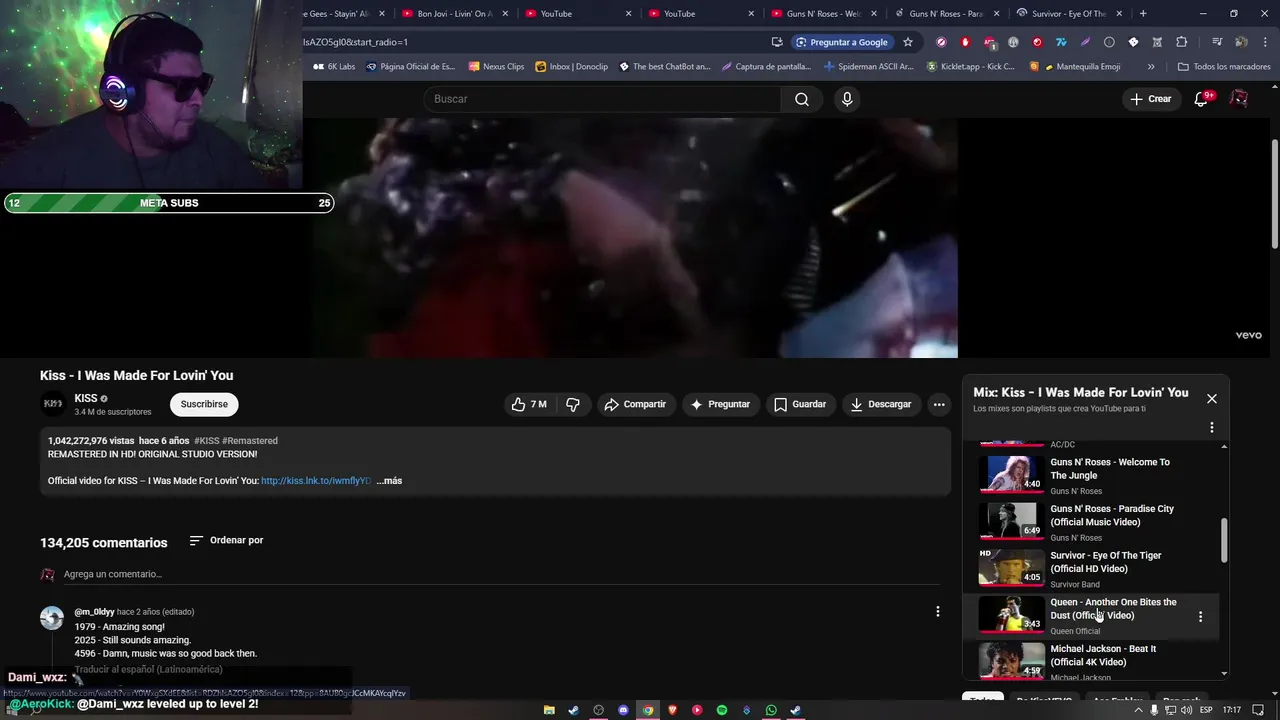Viewport: 1280px width, 720px height.
Task: Open Chrome extensions puzzle icon
Action: [1182, 42]
